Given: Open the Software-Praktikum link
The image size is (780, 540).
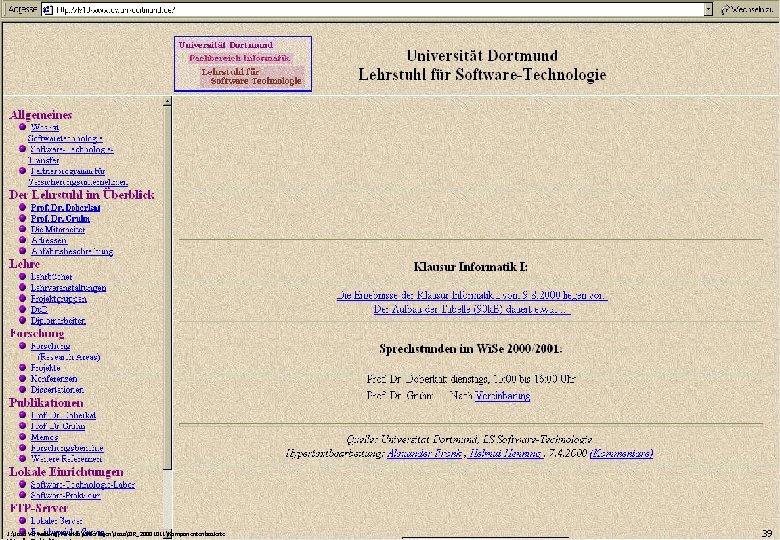Looking at the screenshot, I should 66,495.
